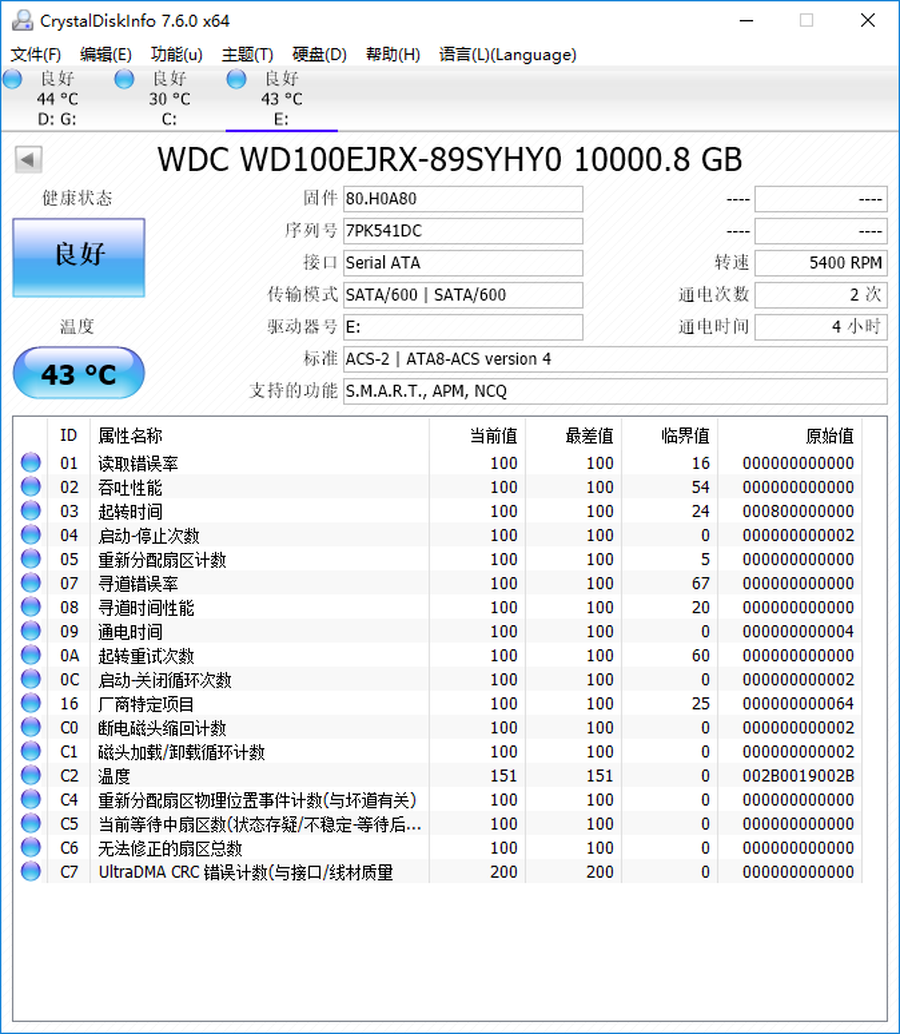Click status orb for 05 重新分配扇区计数

coord(31,559)
